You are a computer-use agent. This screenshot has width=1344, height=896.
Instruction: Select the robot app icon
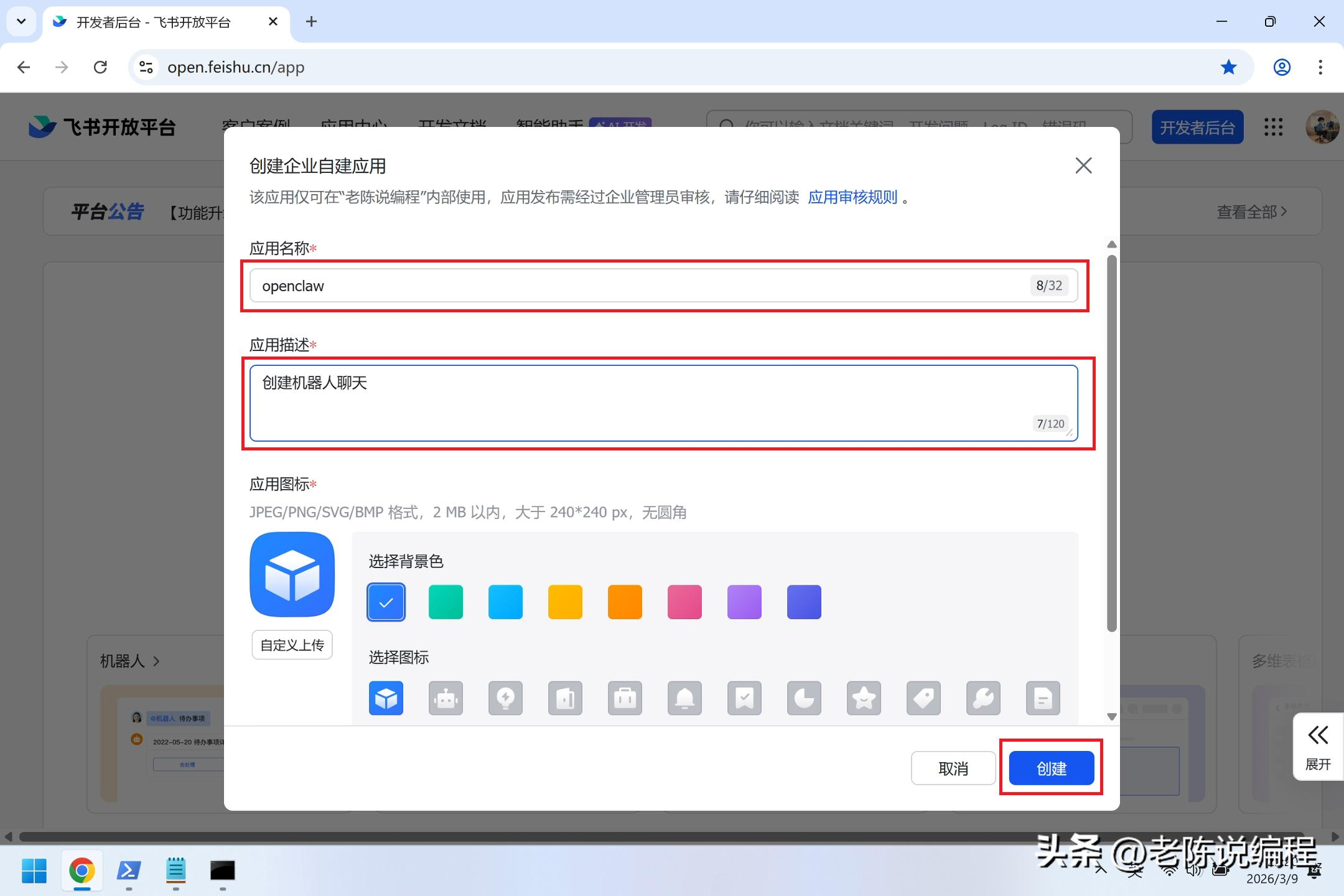point(446,698)
